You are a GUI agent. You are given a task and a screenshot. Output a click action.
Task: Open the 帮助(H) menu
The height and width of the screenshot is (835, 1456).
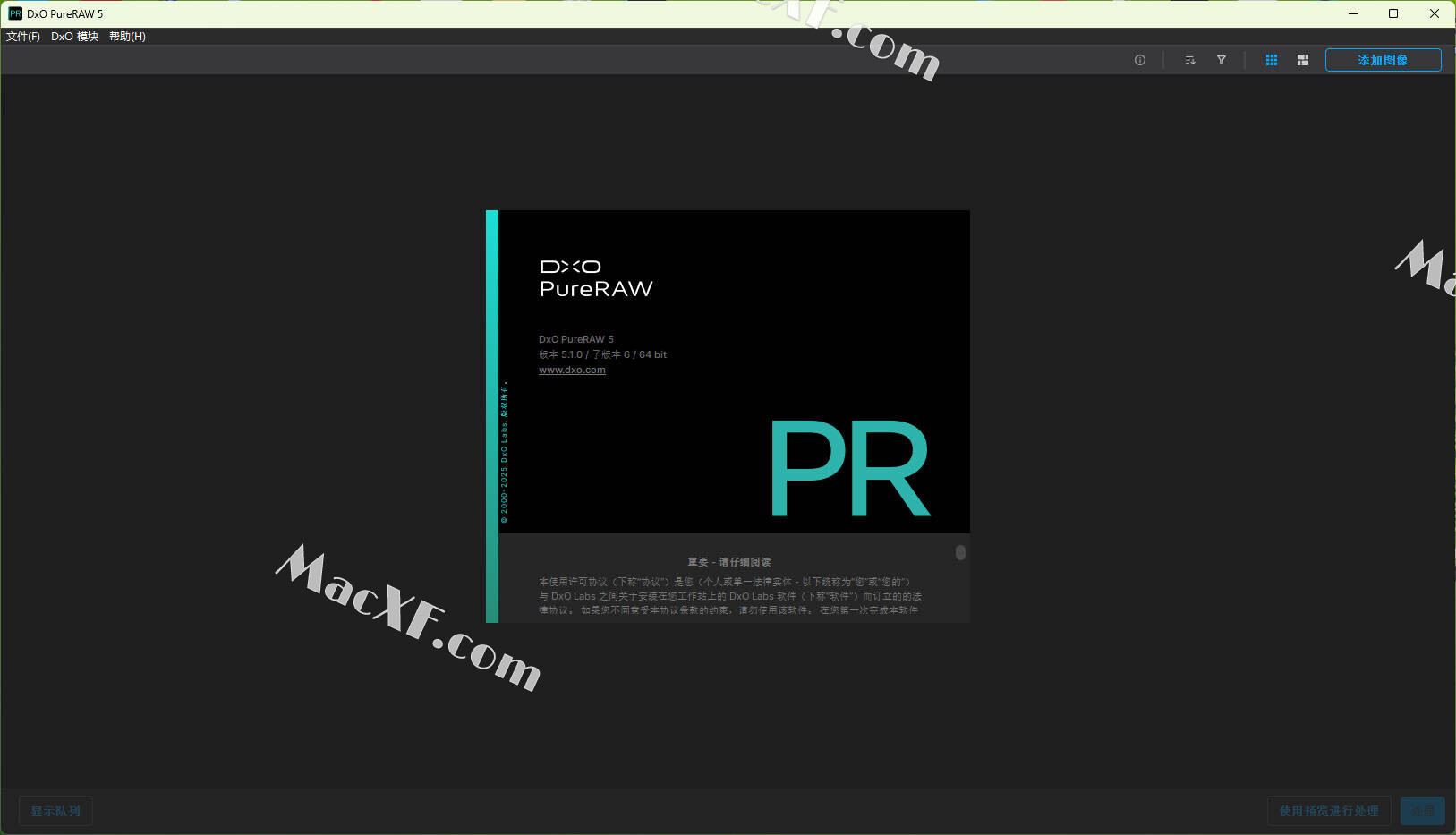pos(127,37)
